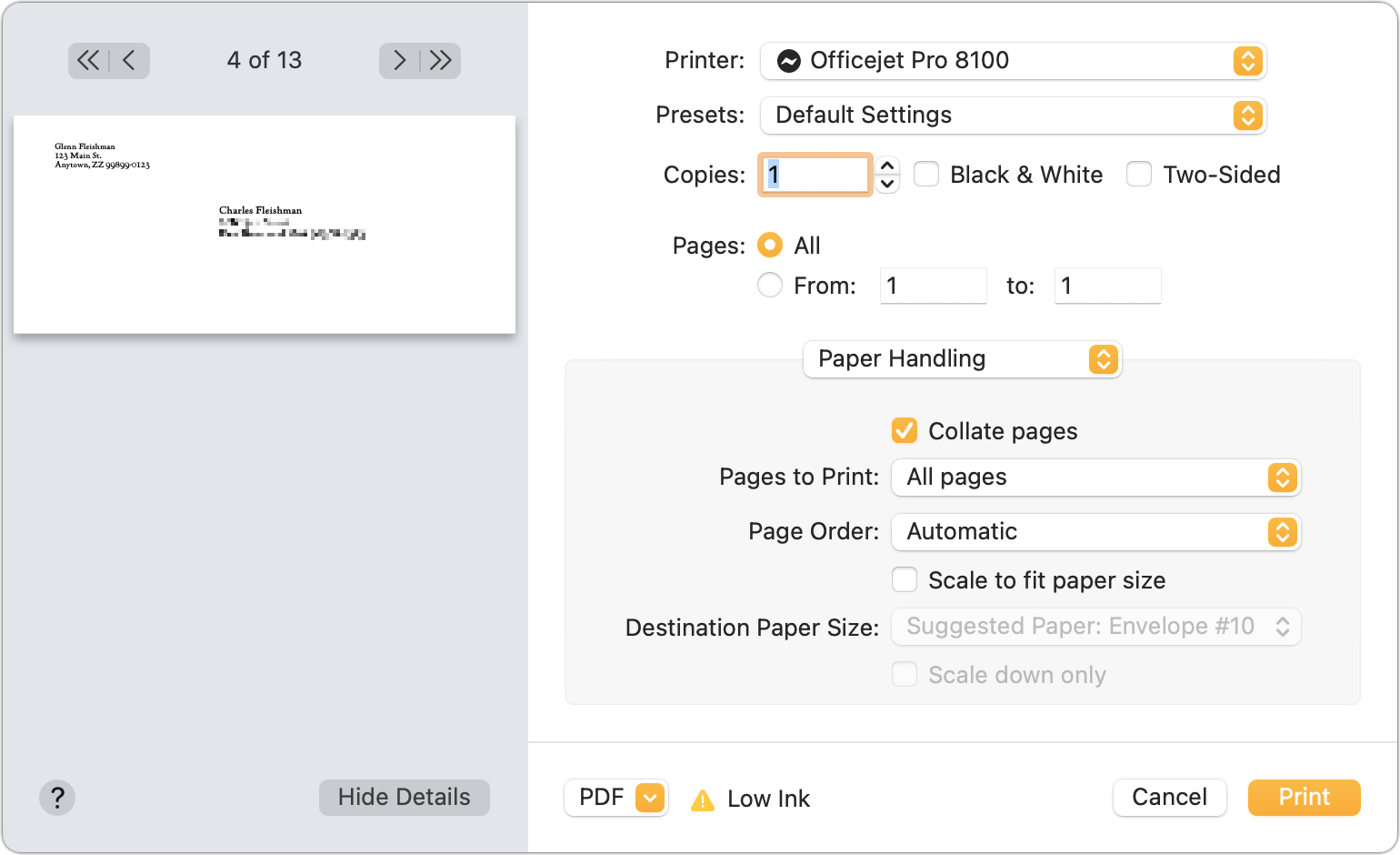Image resolution: width=1400 pixels, height=855 pixels.
Task: Open the Page Order dropdown
Action: [x=1095, y=532]
